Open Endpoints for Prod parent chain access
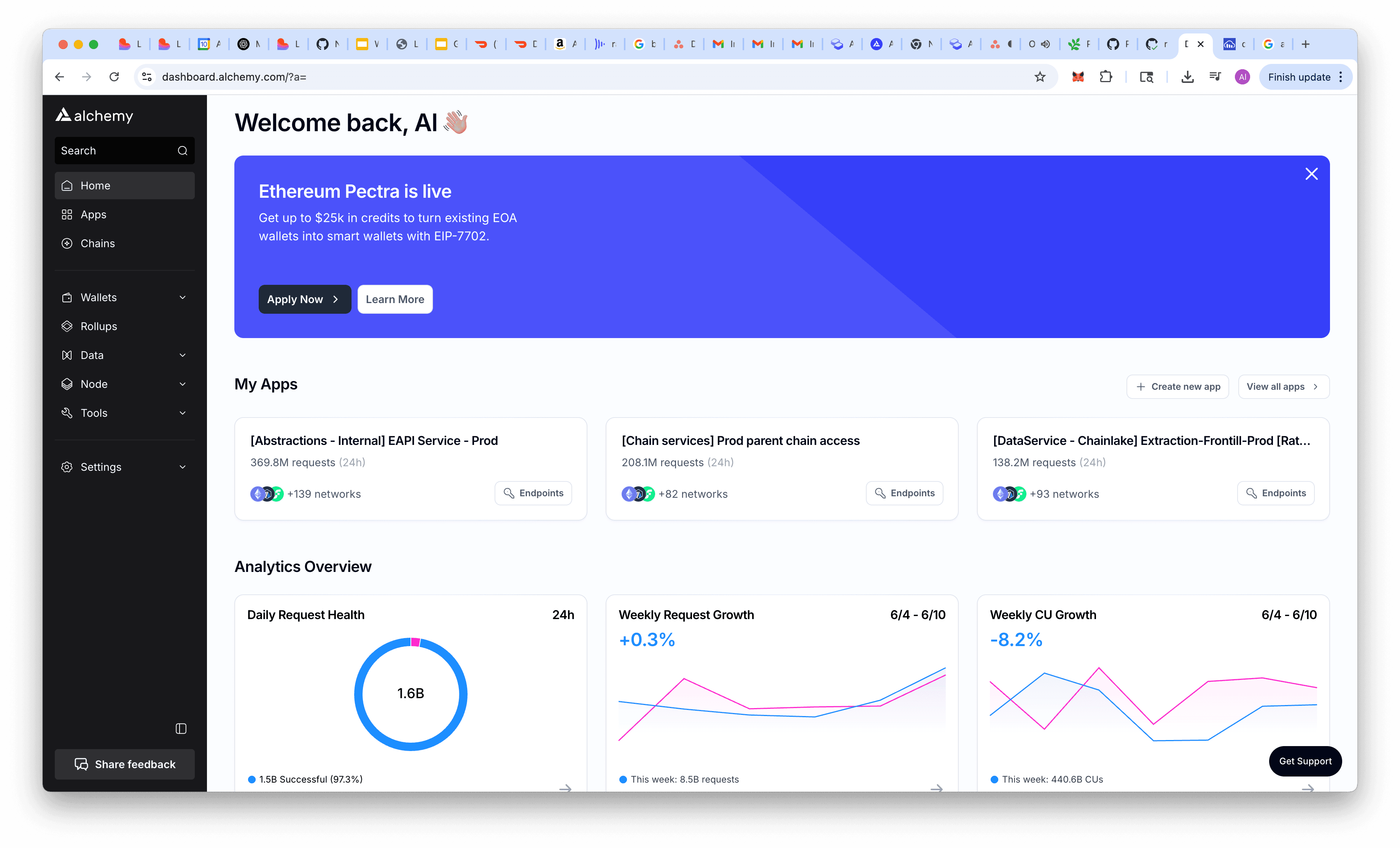1400x848 pixels. pyautogui.click(x=904, y=493)
